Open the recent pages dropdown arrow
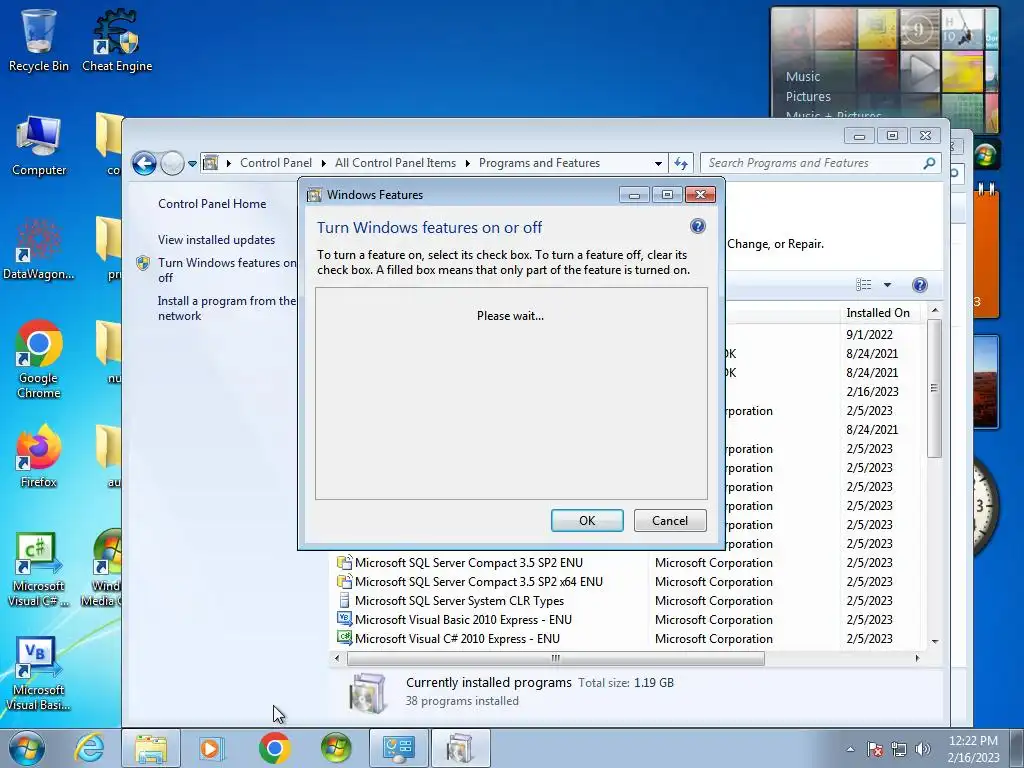The height and width of the screenshot is (768, 1024). point(192,163)
